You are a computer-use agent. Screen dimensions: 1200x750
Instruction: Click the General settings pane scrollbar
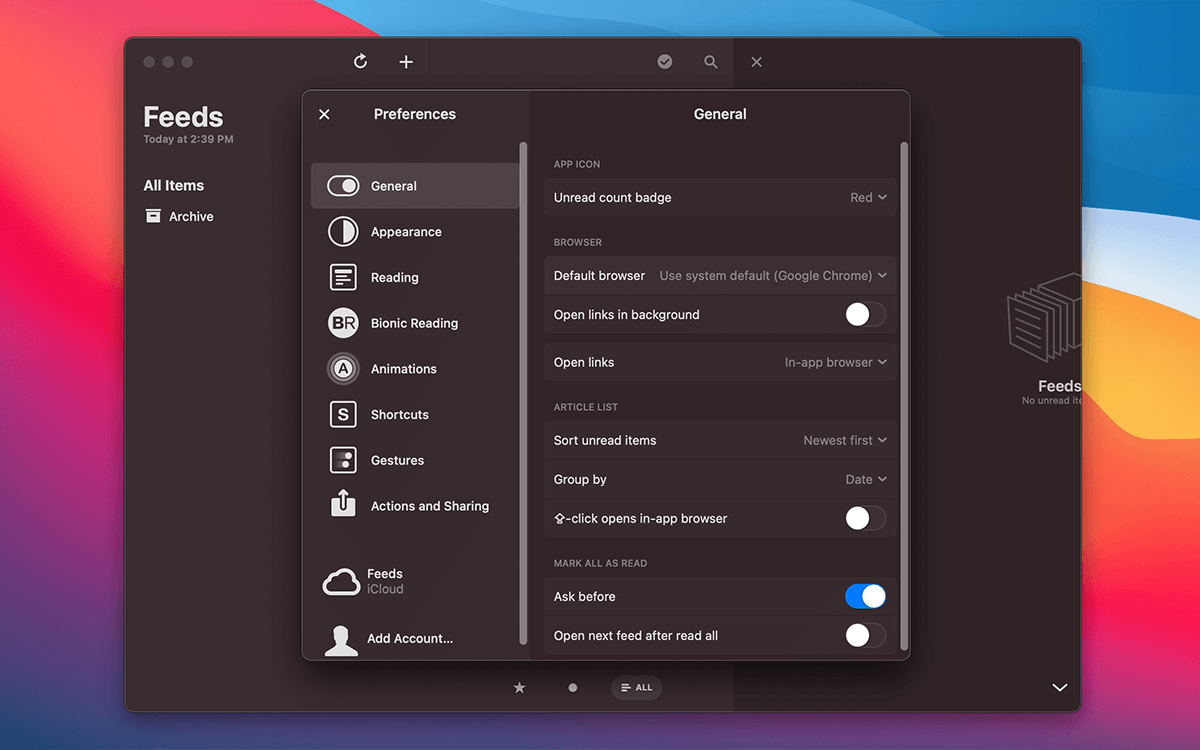click(904, 395)
